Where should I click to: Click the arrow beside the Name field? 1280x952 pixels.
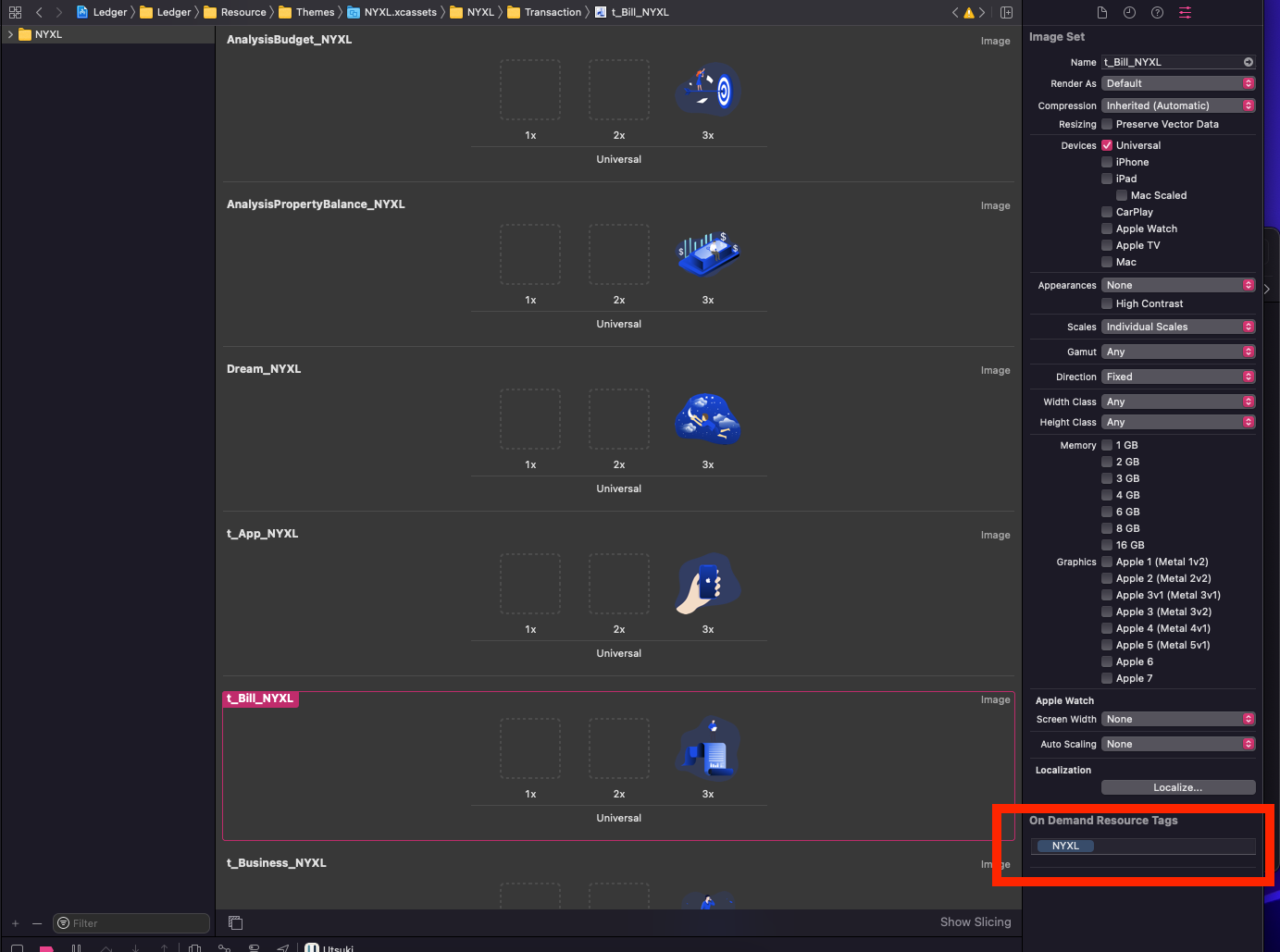click(1249, 62)
